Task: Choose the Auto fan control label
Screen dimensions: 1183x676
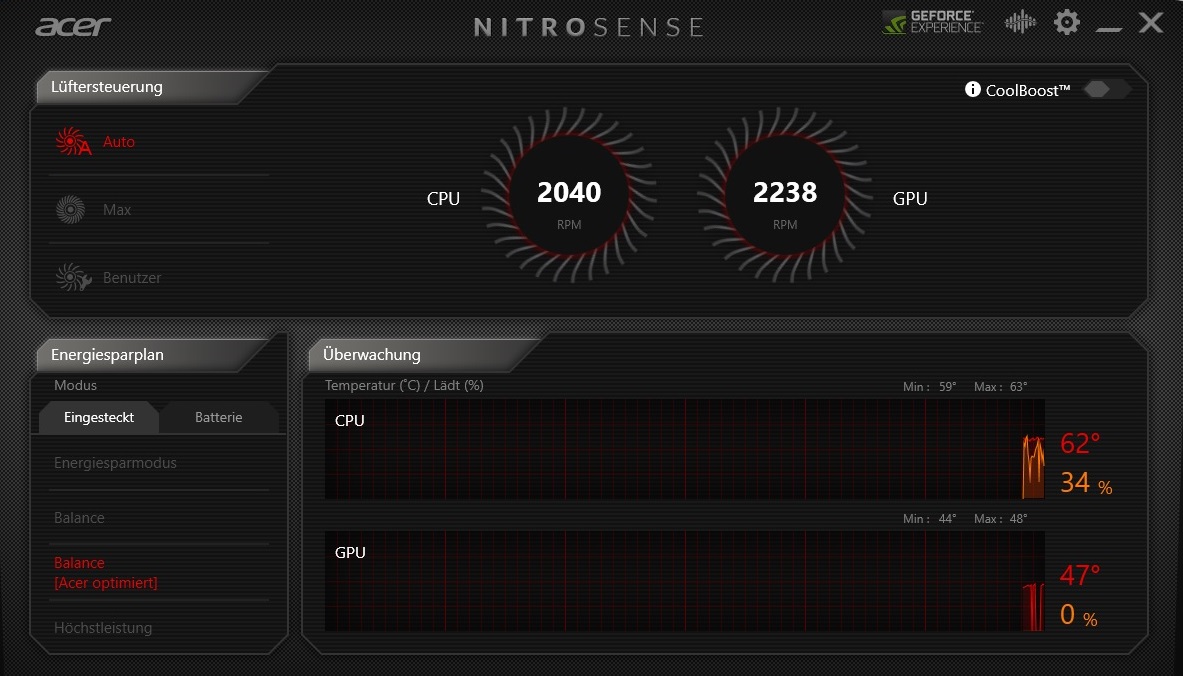Action: pyautogui.click(x=118, y=142)
